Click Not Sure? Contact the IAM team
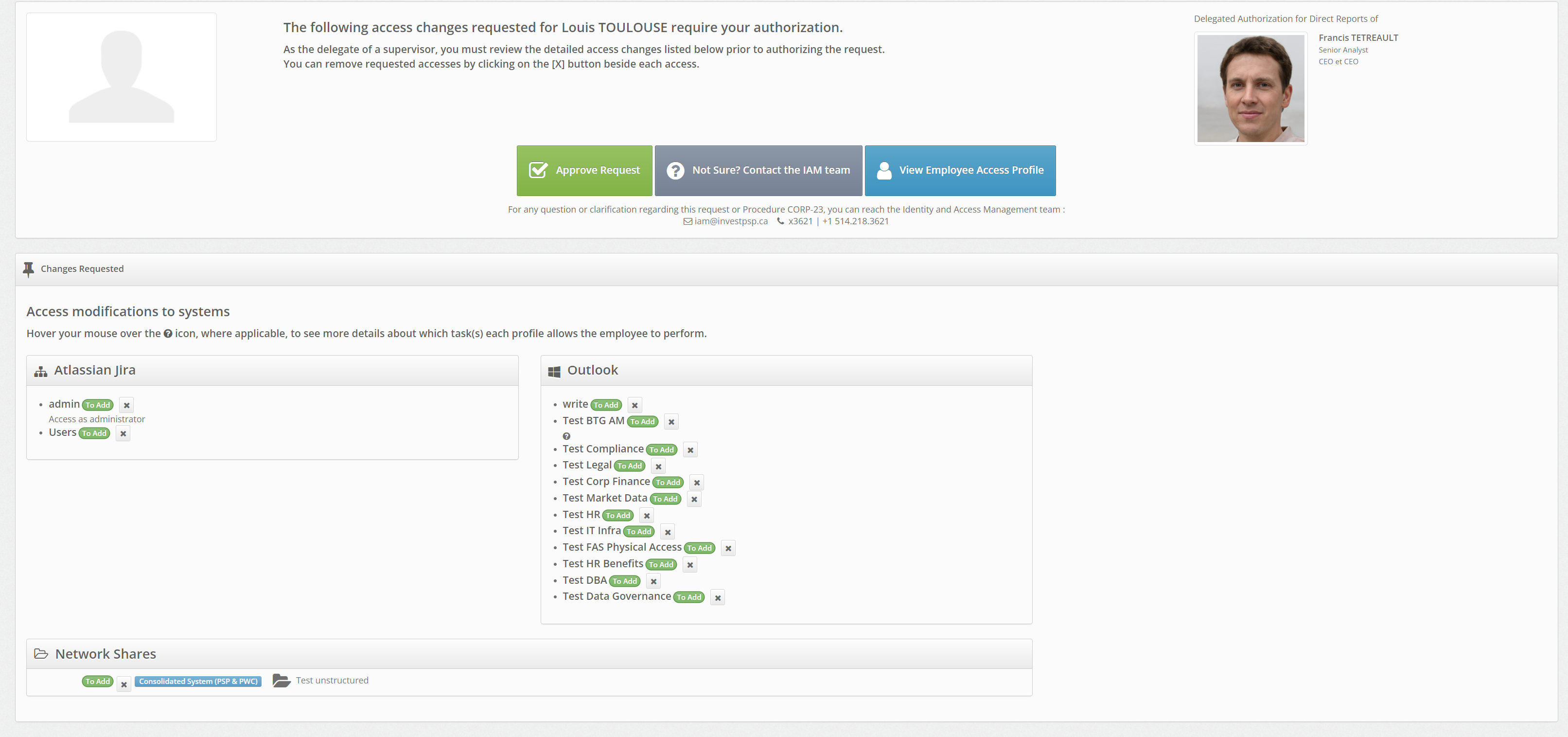Image resolution: width=1568 pixels, height=737 pixels. tap(758, 171)
